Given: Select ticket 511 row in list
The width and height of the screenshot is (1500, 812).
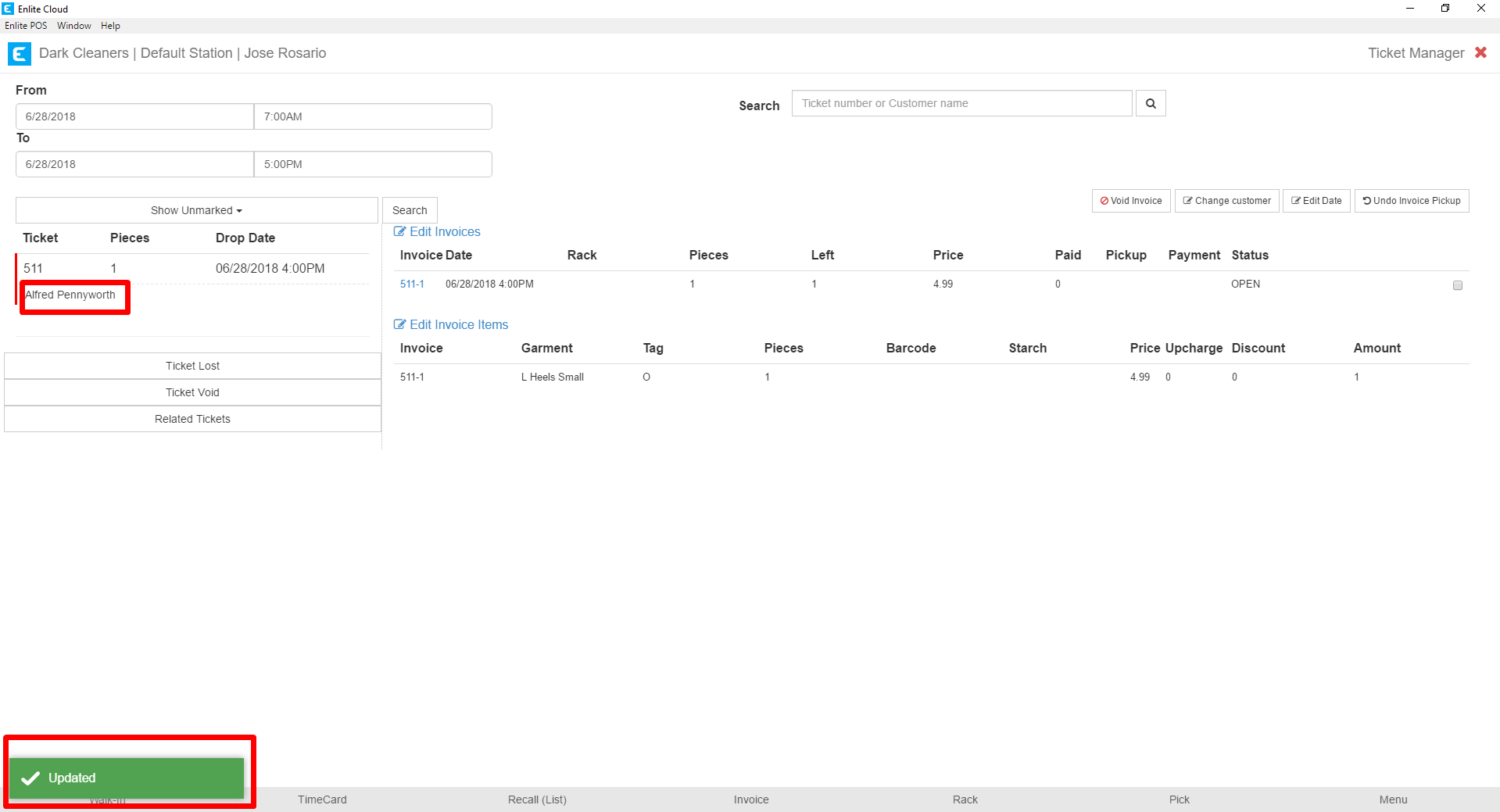Looking at the screenshot, I should (x=192, y=268).
